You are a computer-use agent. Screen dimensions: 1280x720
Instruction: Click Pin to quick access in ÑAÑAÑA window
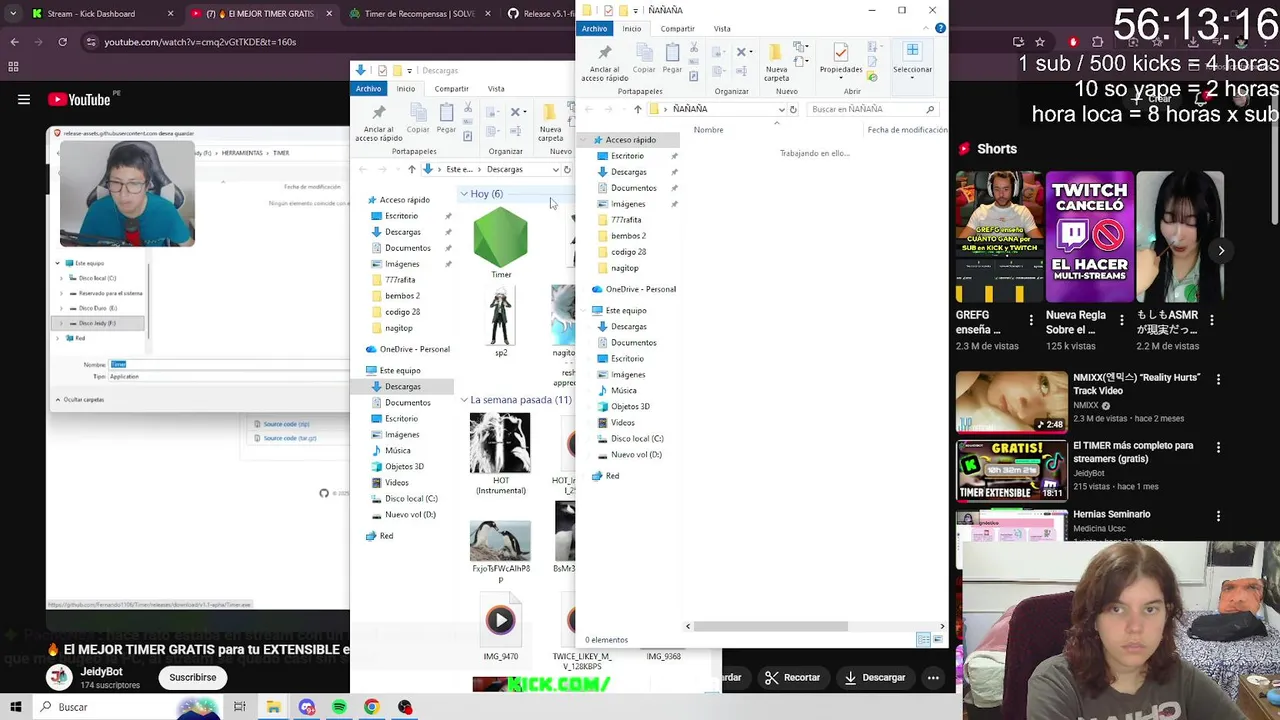(604, 62)
